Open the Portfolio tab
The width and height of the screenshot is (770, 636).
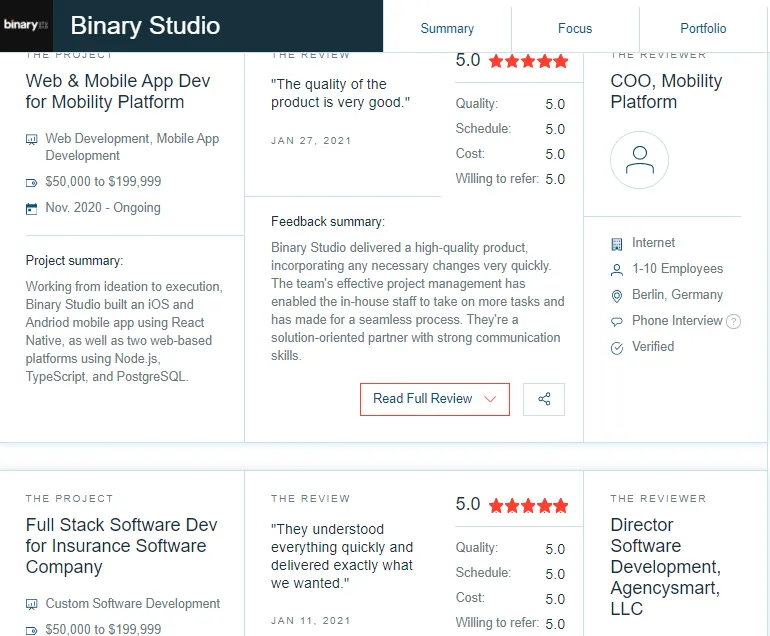703,28
